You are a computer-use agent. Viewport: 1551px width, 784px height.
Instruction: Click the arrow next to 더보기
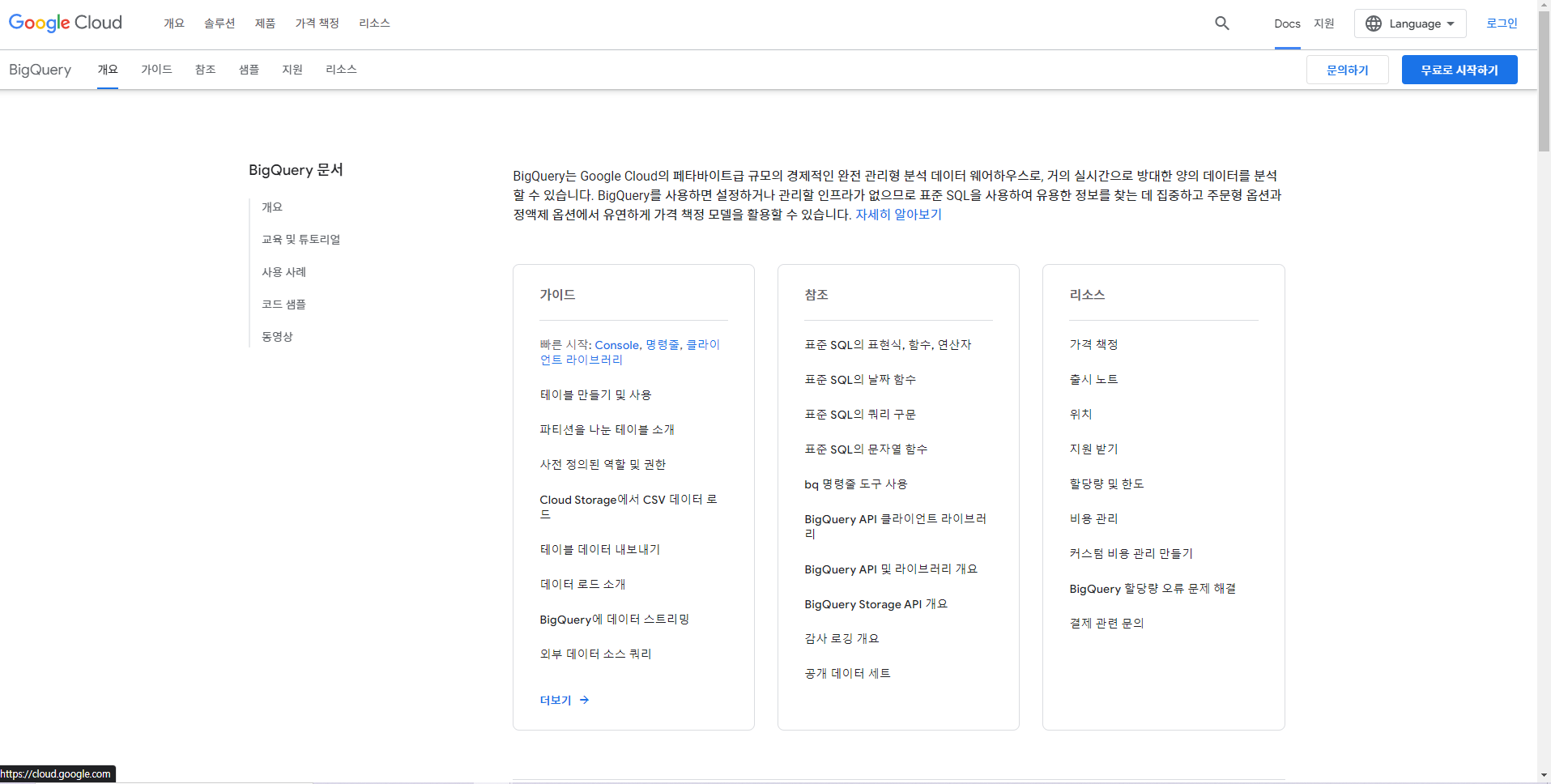coord(584,700)
